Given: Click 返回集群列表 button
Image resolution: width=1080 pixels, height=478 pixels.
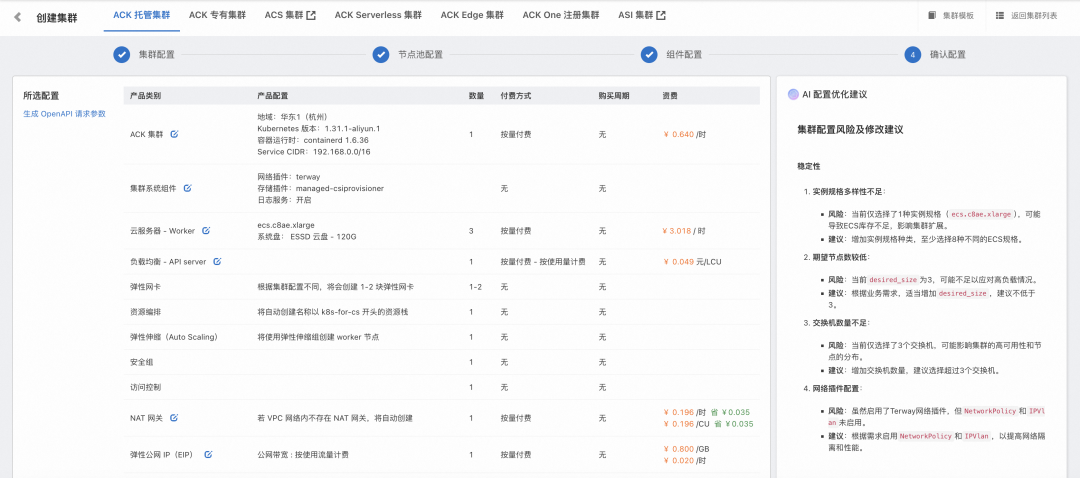Looking at the screenshot, I should 1026,15.
